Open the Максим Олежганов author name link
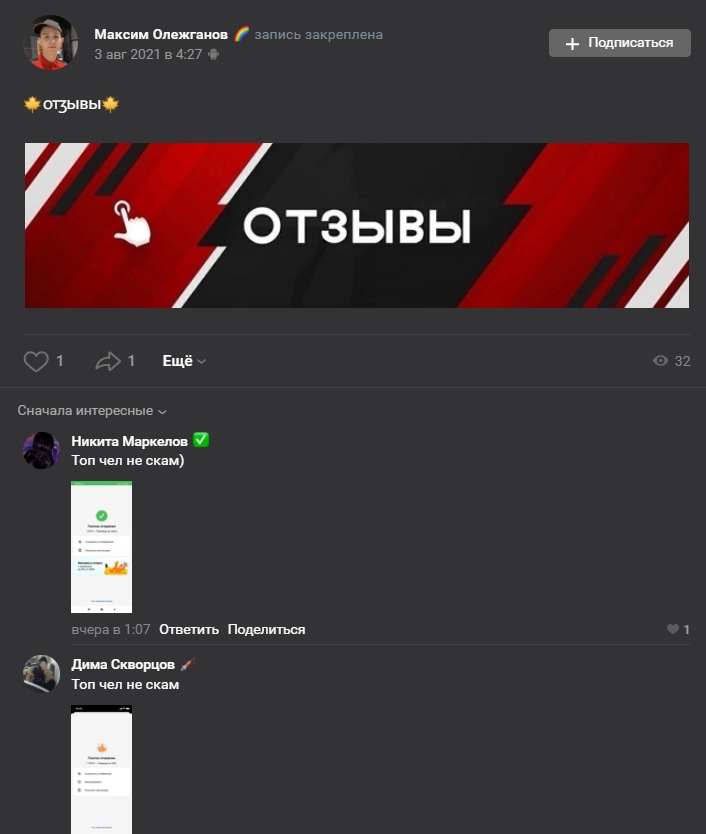 tap(161, 35)
